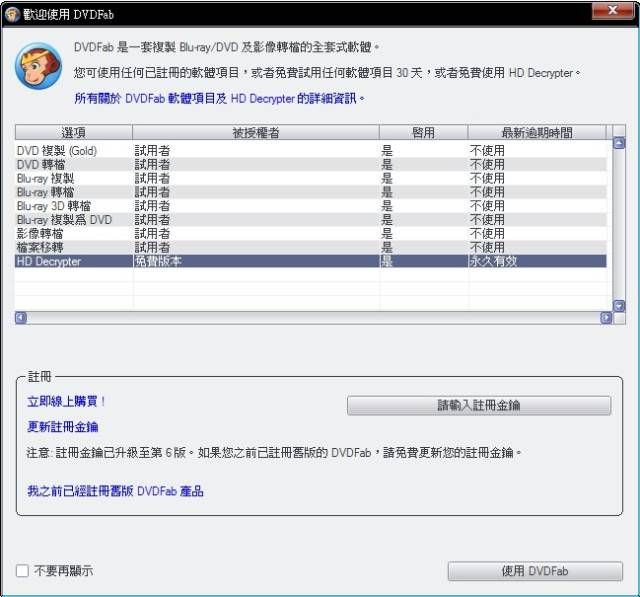
Task: Sort by the 選項 column header
Action: pyautogui.click(x=73, y=132)
